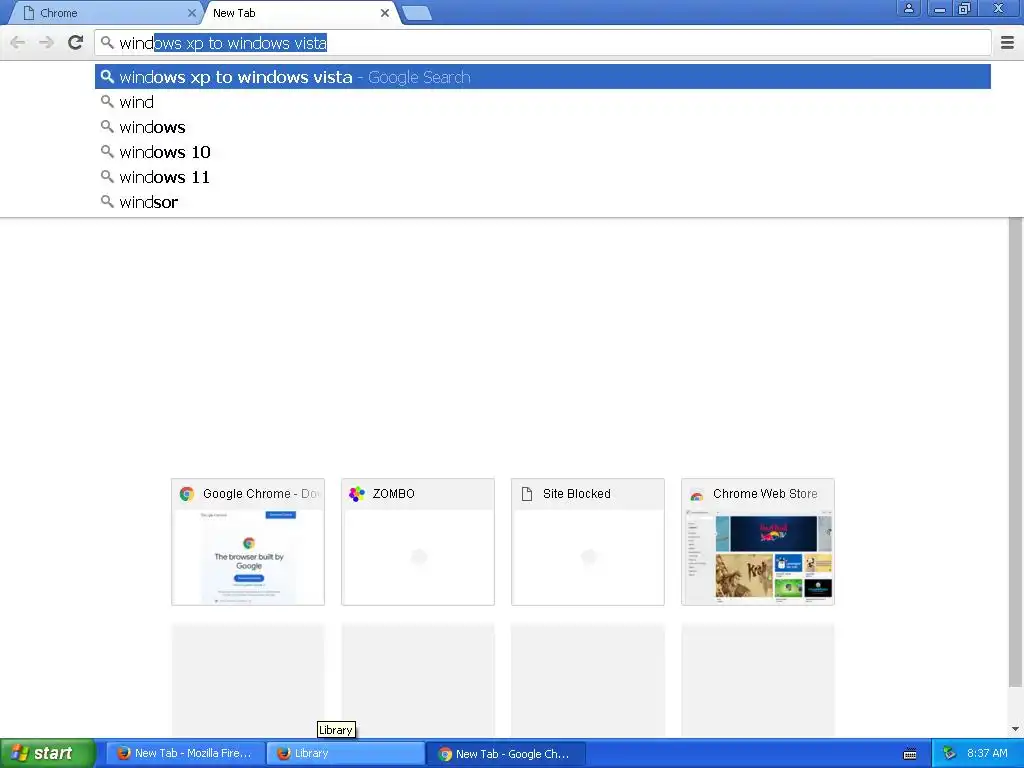Click the Chrome logo icon on Google Chrome tile
Screen dimensions: 1024x768
pos(187,494)
